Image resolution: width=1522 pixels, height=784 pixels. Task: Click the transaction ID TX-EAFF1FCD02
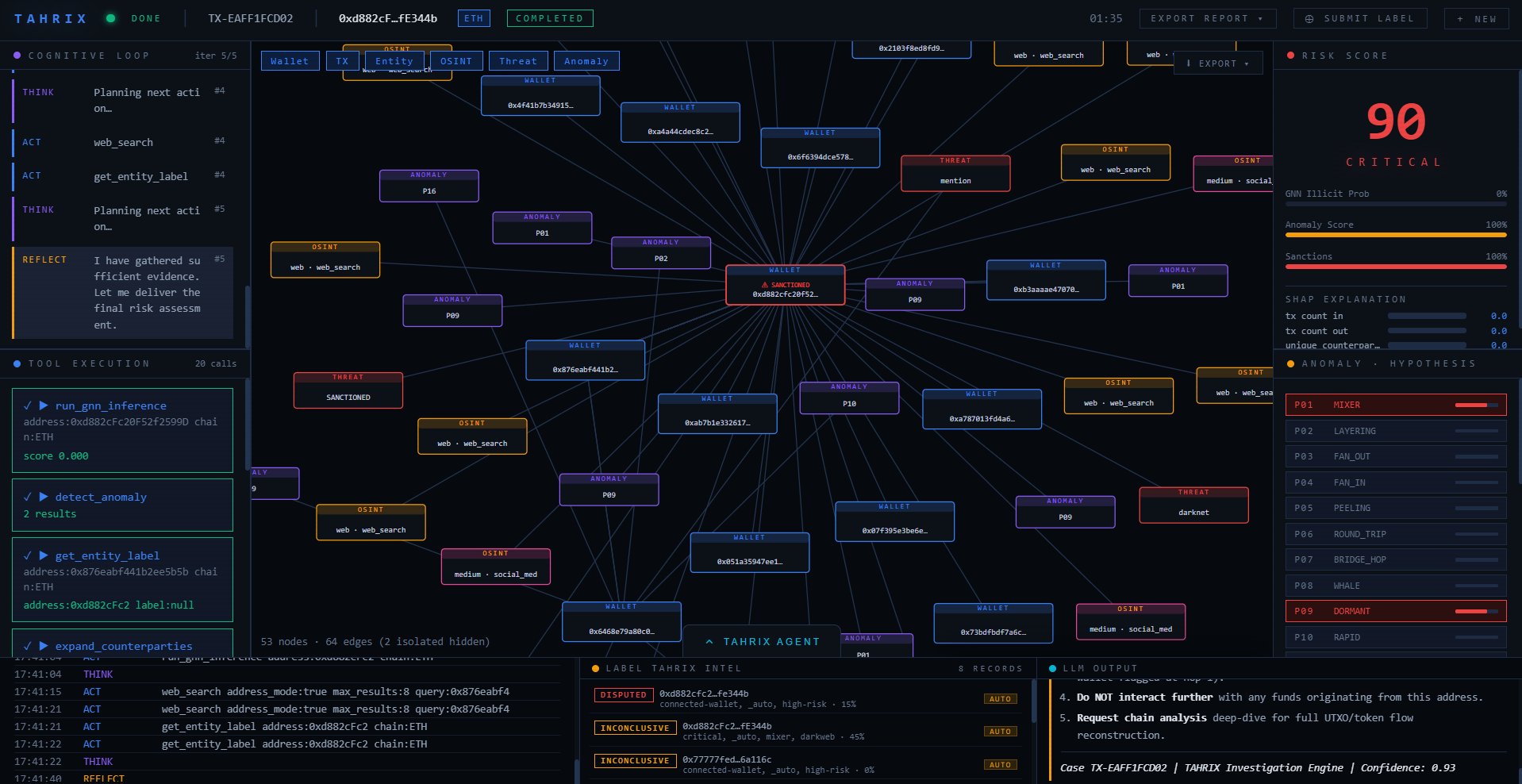[251, 18]
